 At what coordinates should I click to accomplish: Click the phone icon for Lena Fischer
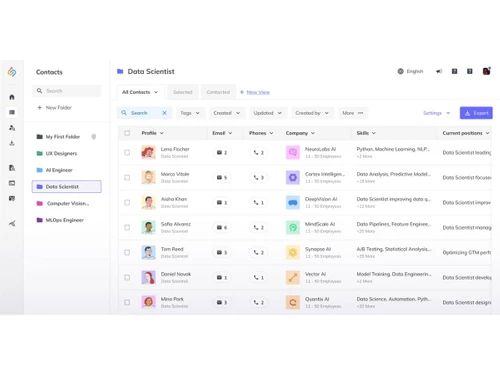pyautogui.click(x=256, y=153)
